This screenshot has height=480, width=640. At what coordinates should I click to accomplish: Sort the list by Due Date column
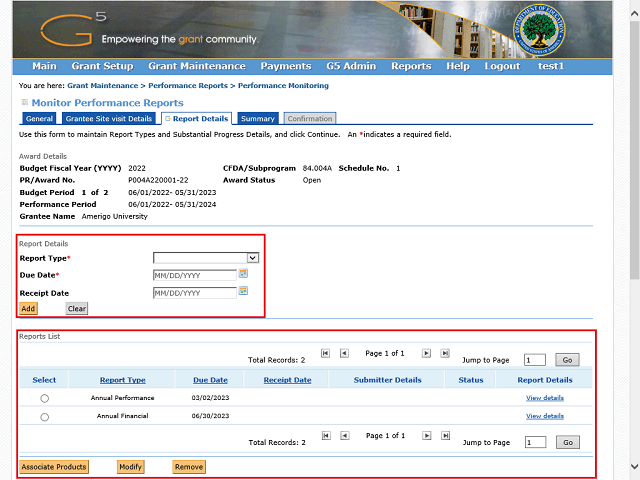[210, 380]
